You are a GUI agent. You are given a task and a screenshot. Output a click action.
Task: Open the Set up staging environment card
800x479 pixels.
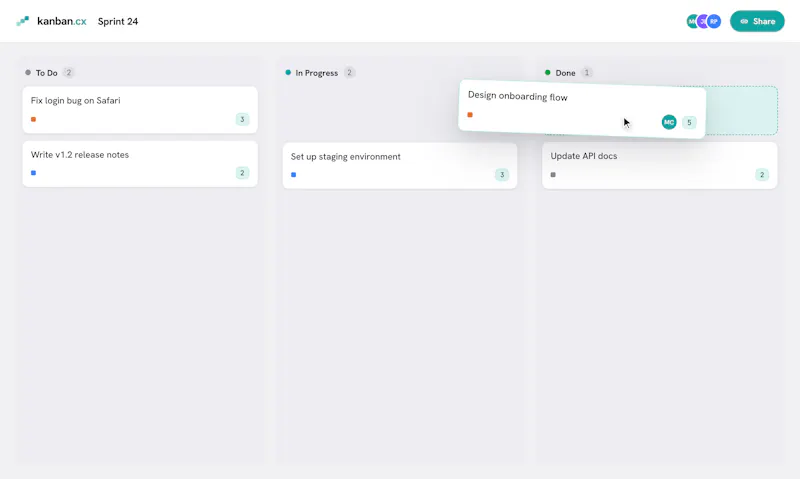pyautogui.click(x=400, y=166)
